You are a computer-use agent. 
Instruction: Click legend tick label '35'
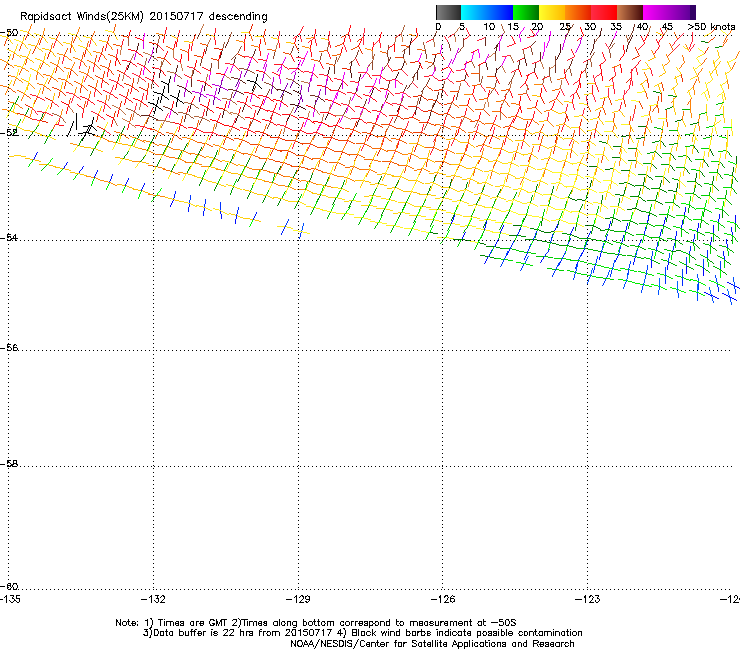(x=616, y=26)
